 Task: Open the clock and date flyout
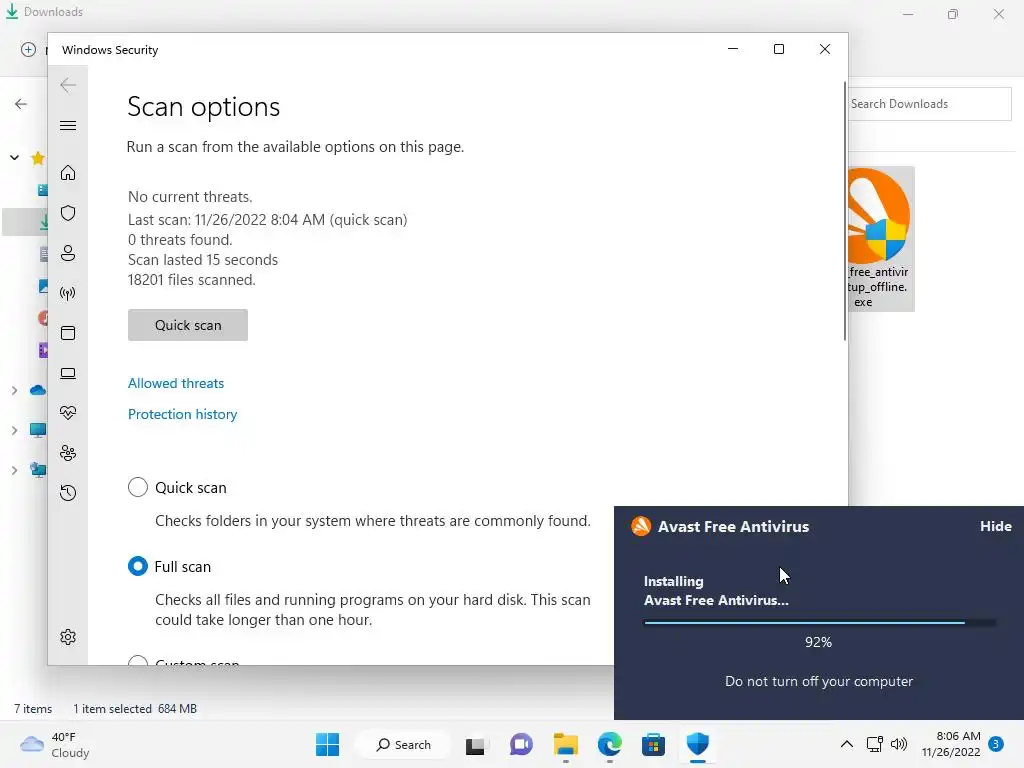click(x=951, y=744)
